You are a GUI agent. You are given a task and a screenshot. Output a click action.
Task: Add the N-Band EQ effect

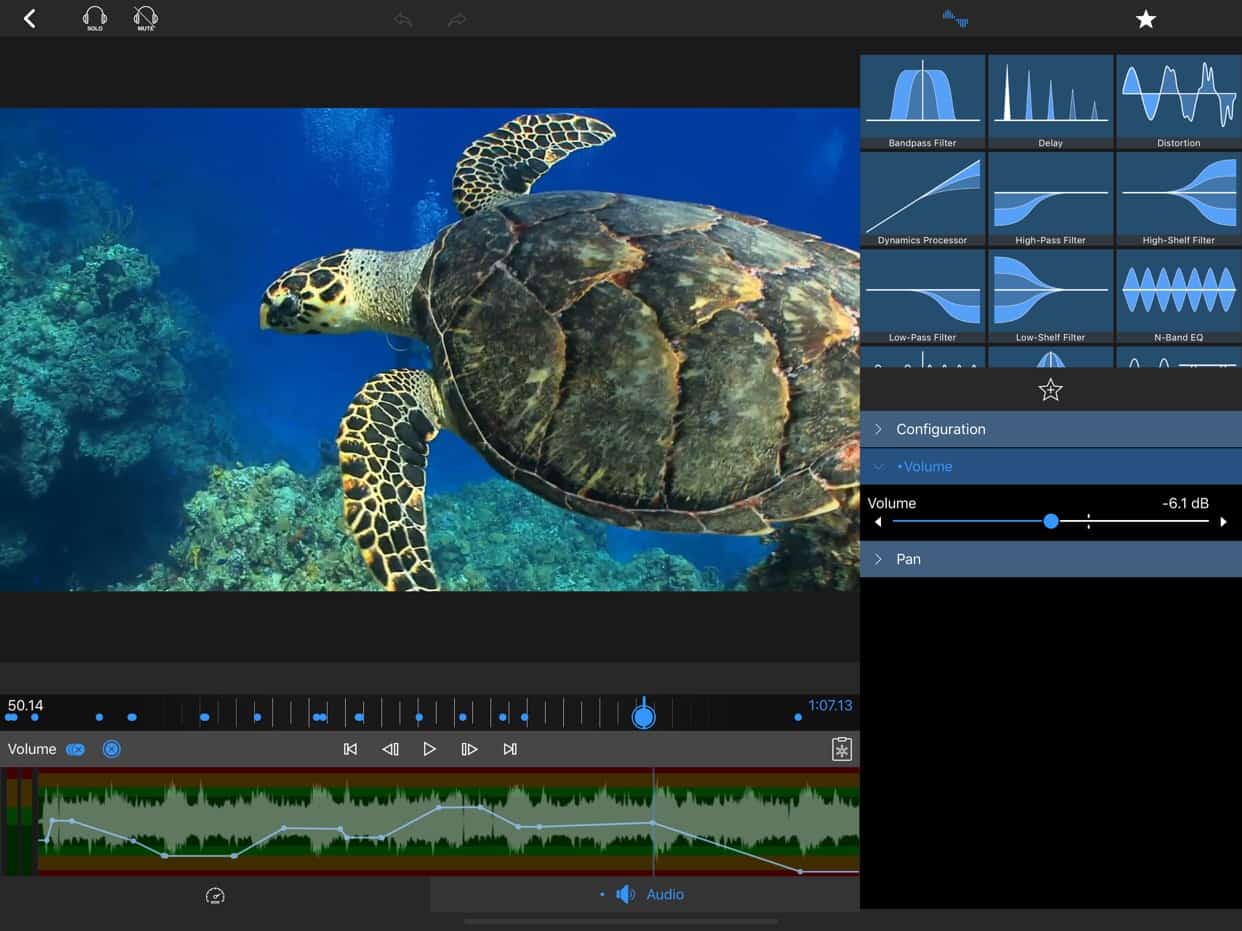coord(1178,296)
